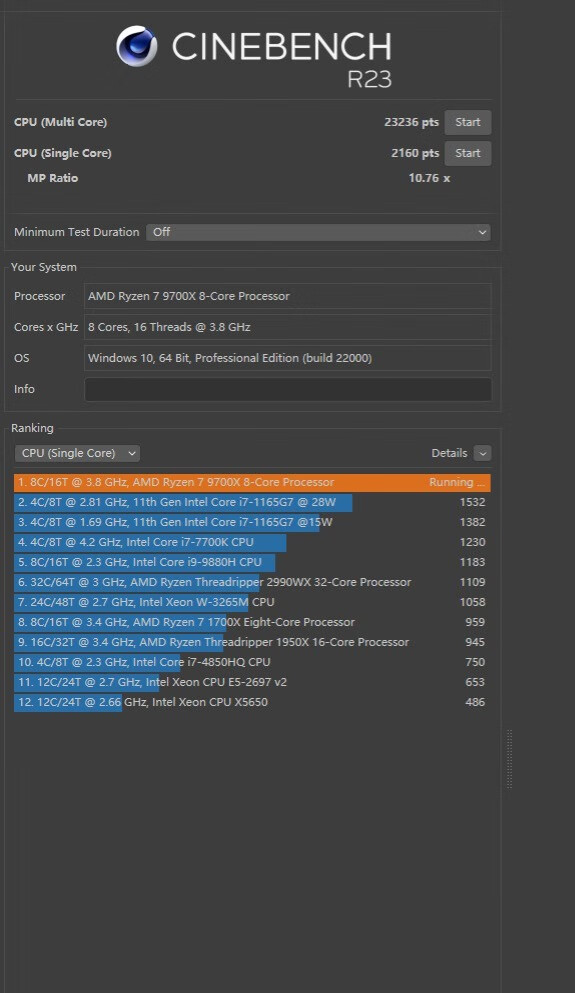Click into the Info text field

pyautogui.click(x=288, y=389)
